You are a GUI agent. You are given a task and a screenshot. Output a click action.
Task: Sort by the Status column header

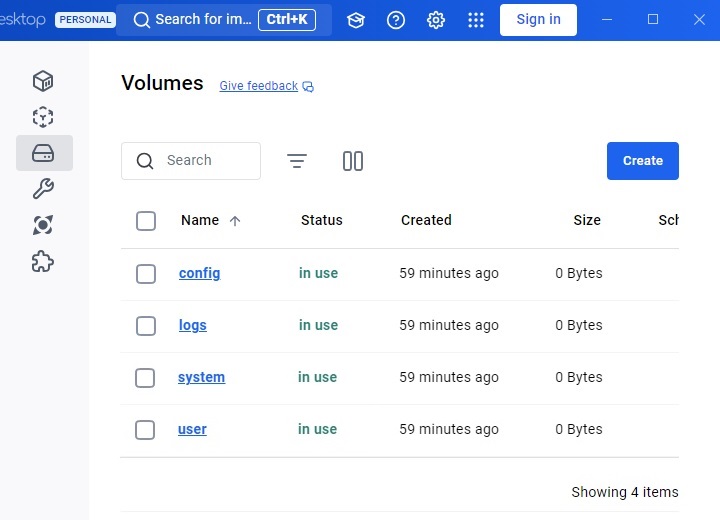[x=321, y=220]
